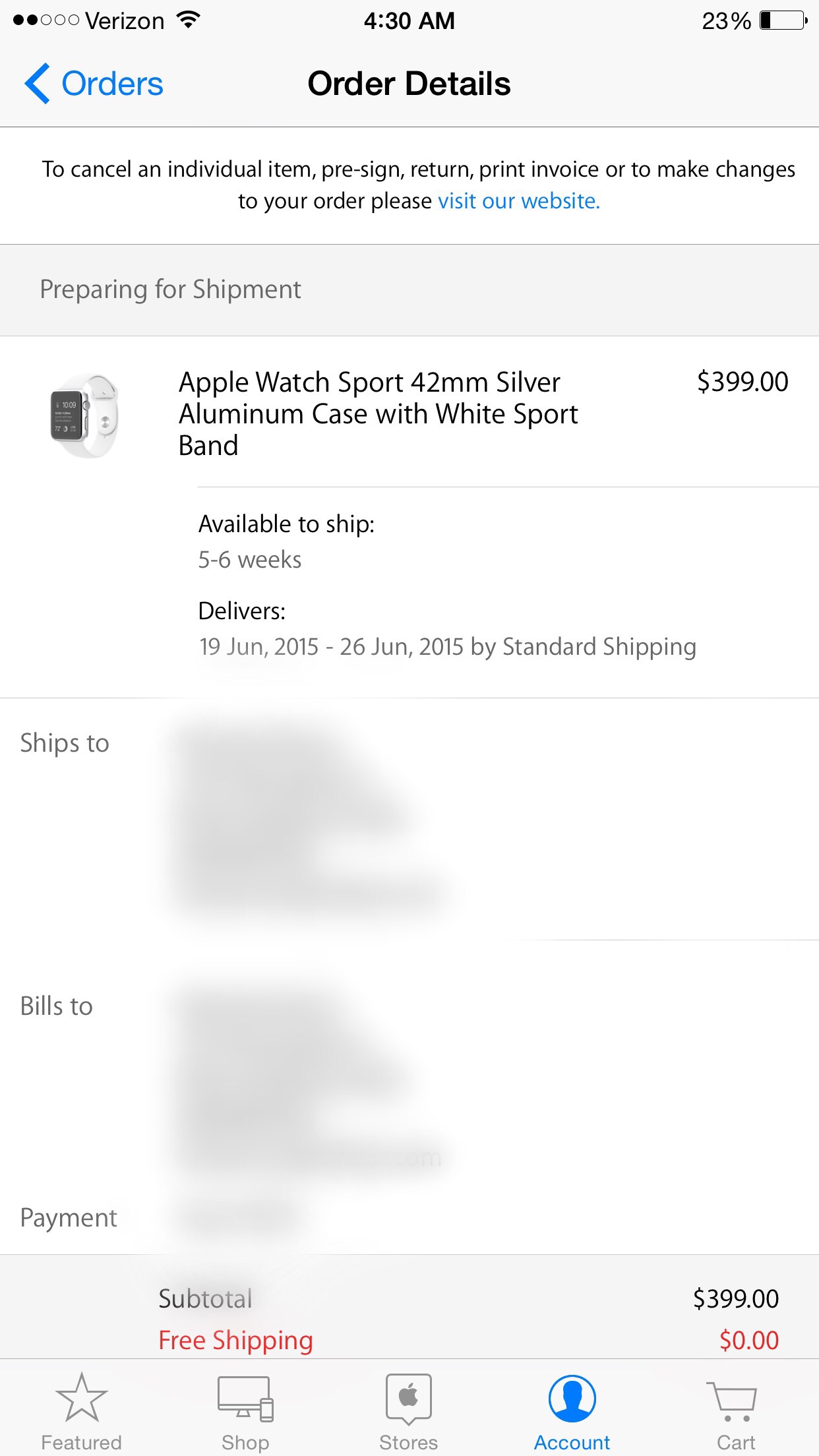Viewport: 819px width, 1456px height.
Task: Tap the Cart tab label
Action: pyautogui.click(x=736, y=1442)
